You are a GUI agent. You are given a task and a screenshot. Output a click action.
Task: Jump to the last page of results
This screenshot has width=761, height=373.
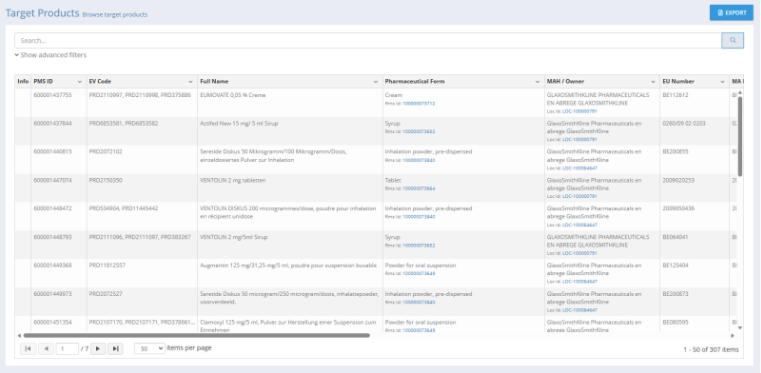(x=116, y=349)
